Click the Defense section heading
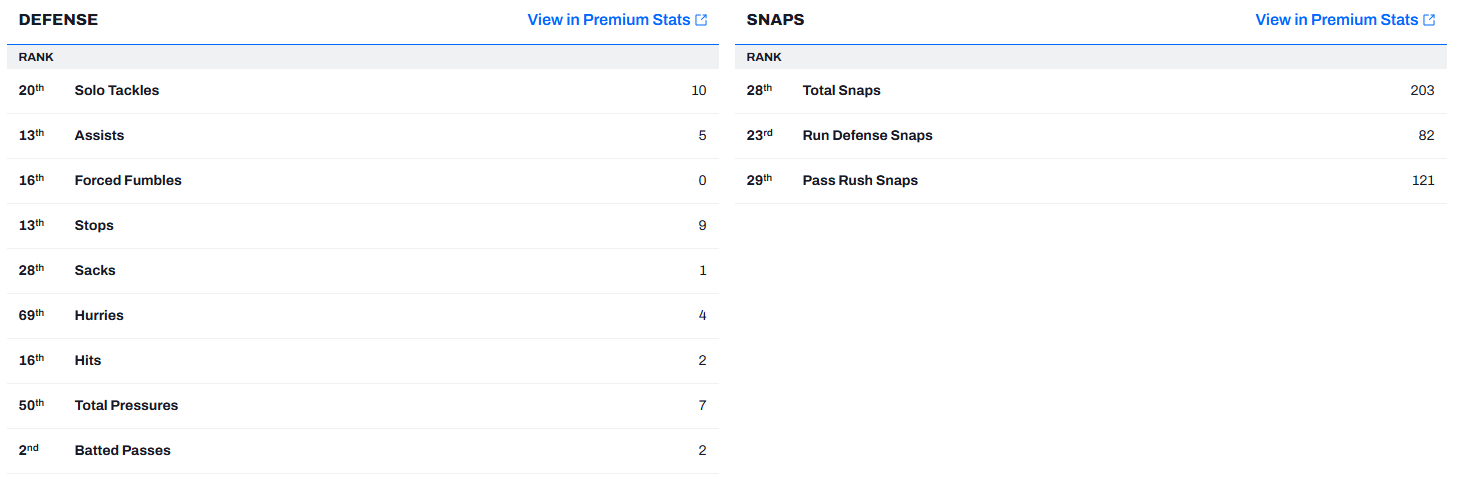Screen dimensions: 1459x485 click(58, 20)
